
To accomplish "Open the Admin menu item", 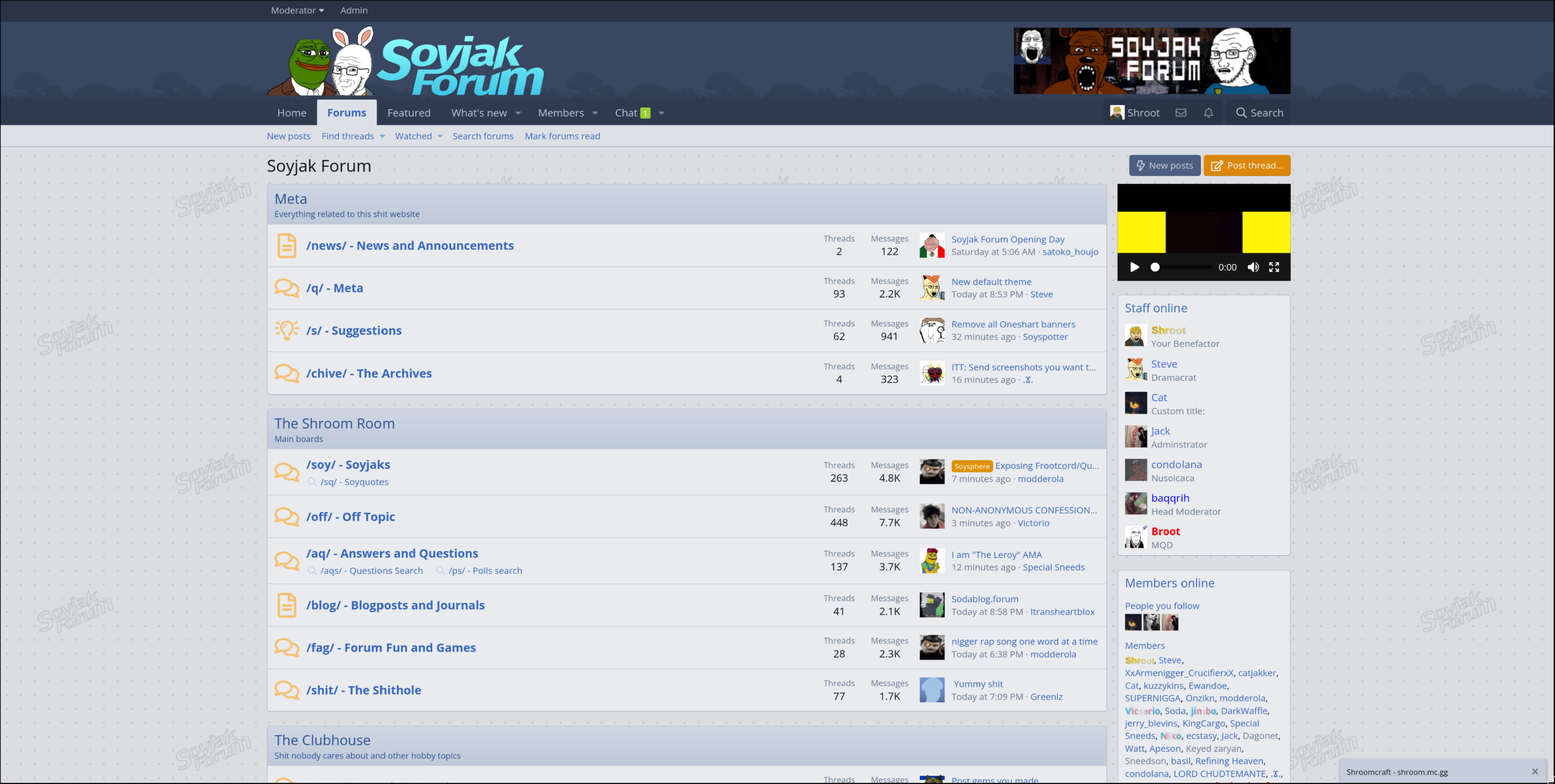I will [x=354, y=10].
